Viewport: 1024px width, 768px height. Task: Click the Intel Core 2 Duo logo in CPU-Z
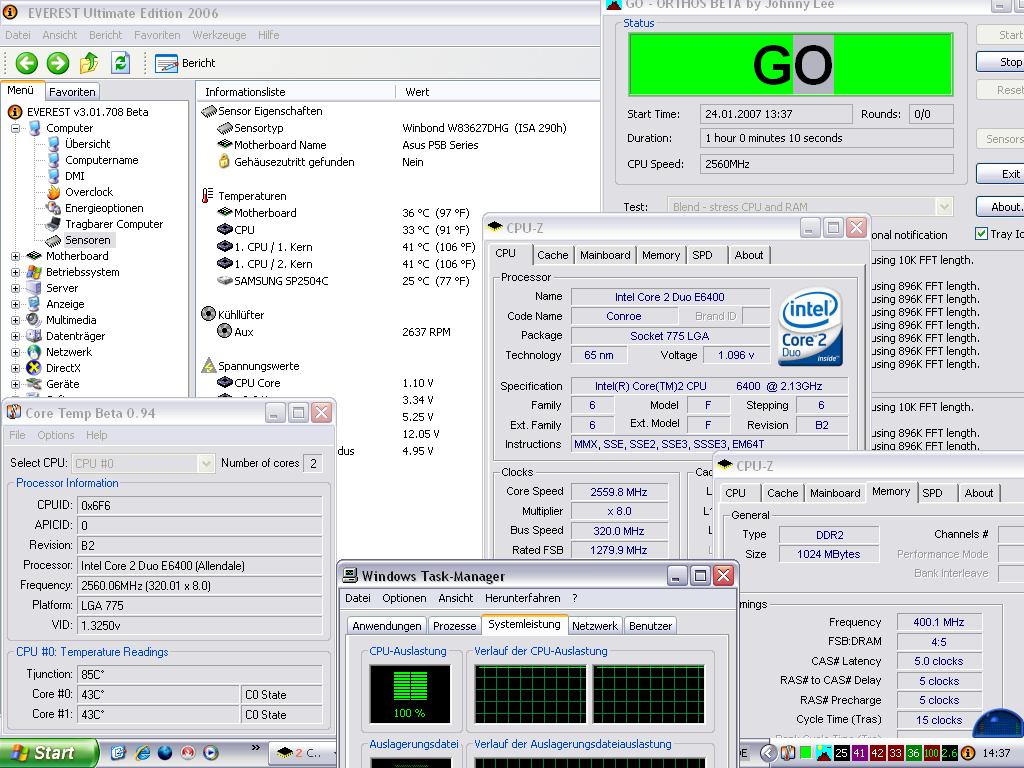click(x=810, y=327)
